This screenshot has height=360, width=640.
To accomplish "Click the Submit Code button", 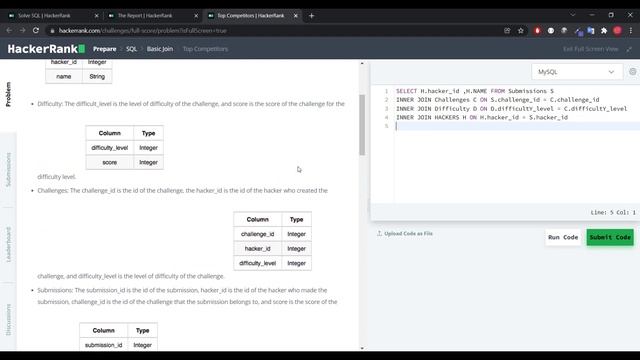I will (610, 237).
